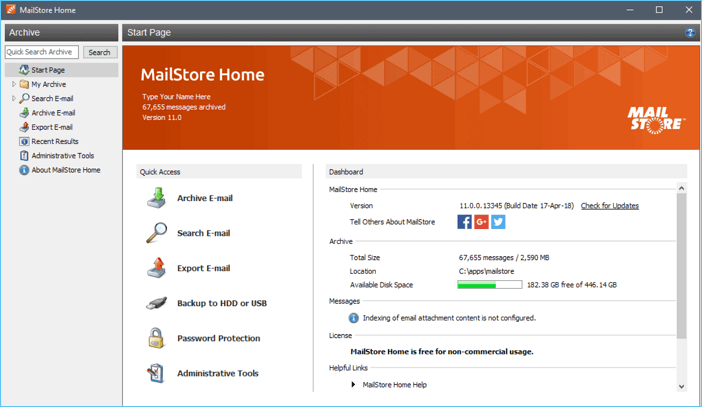Expand the Search E-mail tree node
This screenshot has height=407, width=702.
13,99
